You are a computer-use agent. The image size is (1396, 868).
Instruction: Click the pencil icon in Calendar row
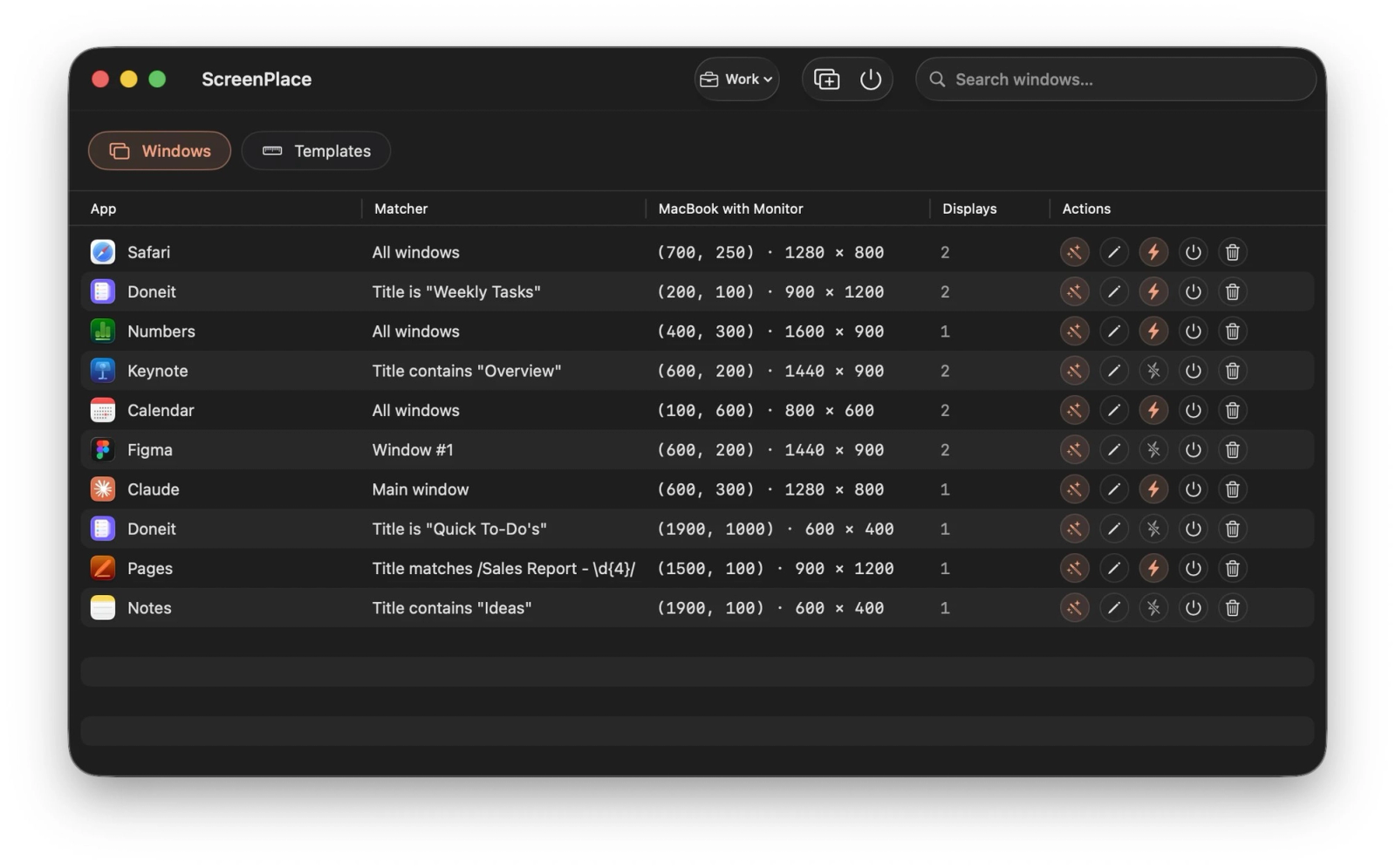(x=1113, y=410)
